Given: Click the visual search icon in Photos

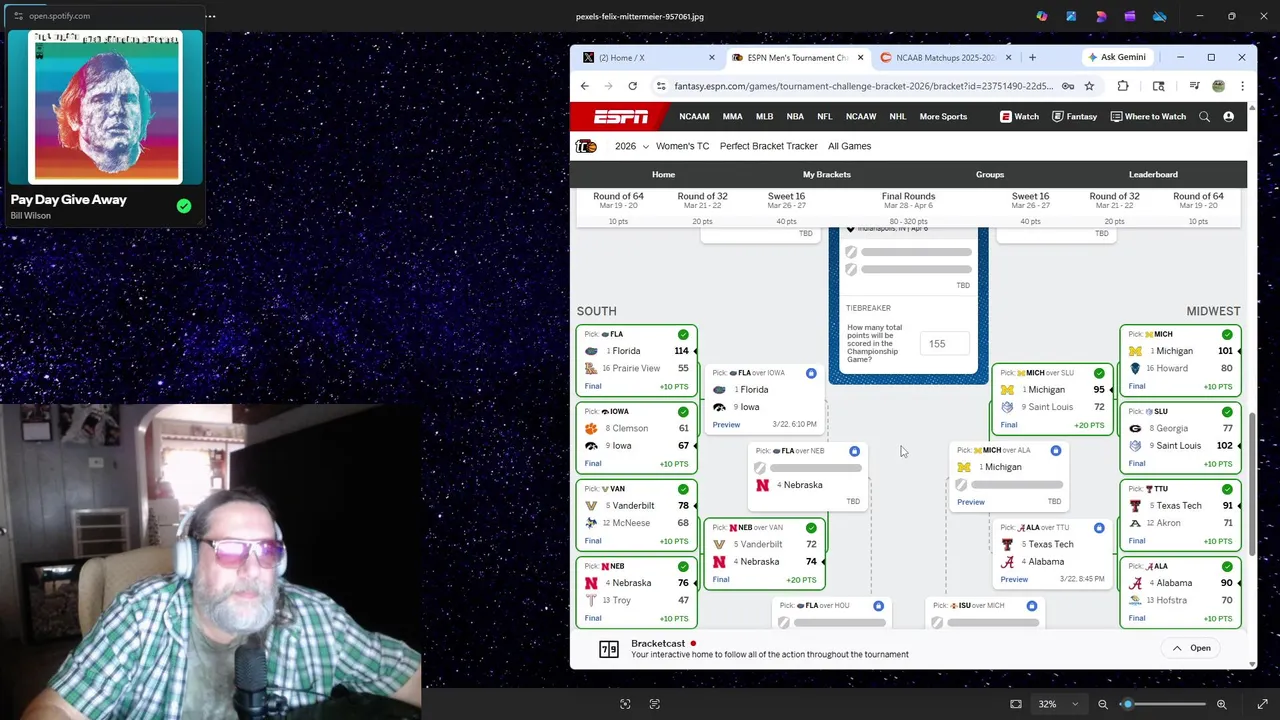Looking at the screenshot, I should 625,704.
